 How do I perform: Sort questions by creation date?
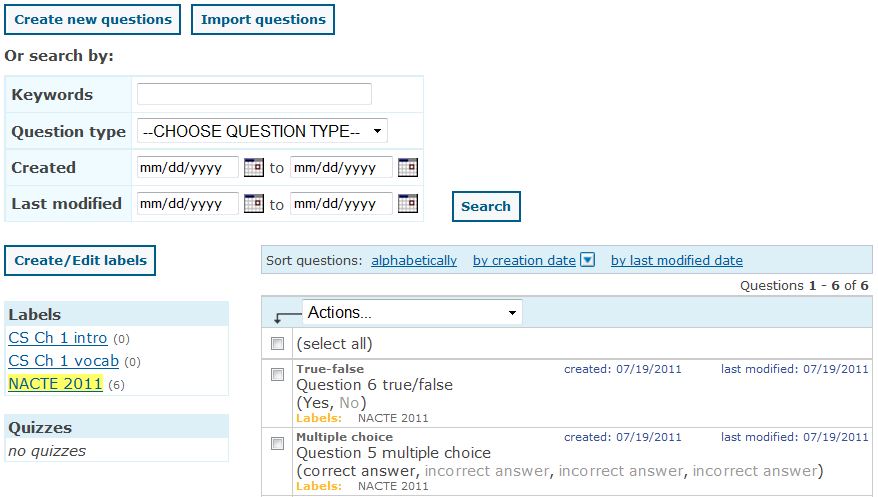(x=524, y=260)
